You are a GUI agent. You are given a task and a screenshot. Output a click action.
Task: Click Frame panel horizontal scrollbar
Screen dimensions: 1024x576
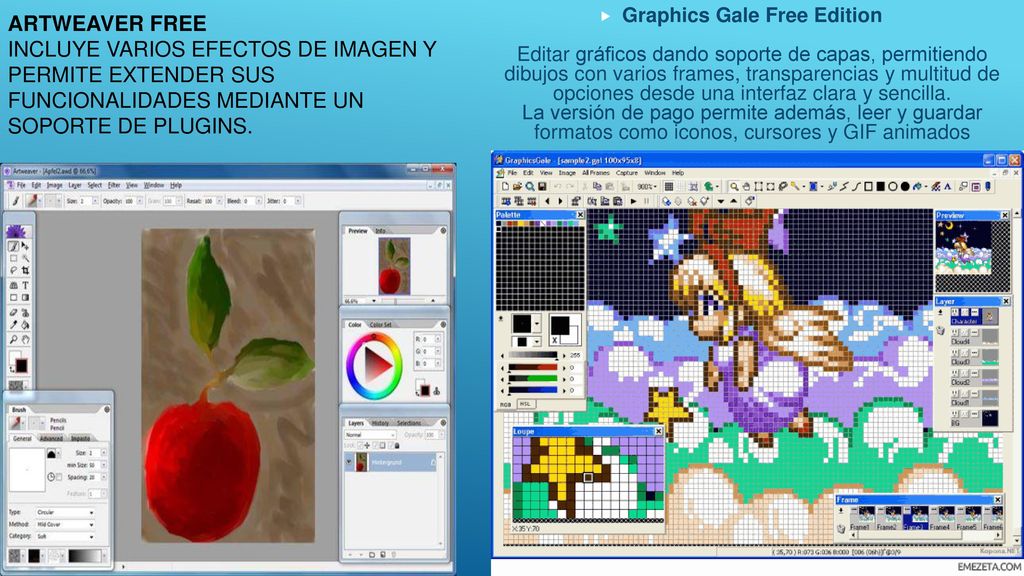pyautogui.click(x=926, y=536)
